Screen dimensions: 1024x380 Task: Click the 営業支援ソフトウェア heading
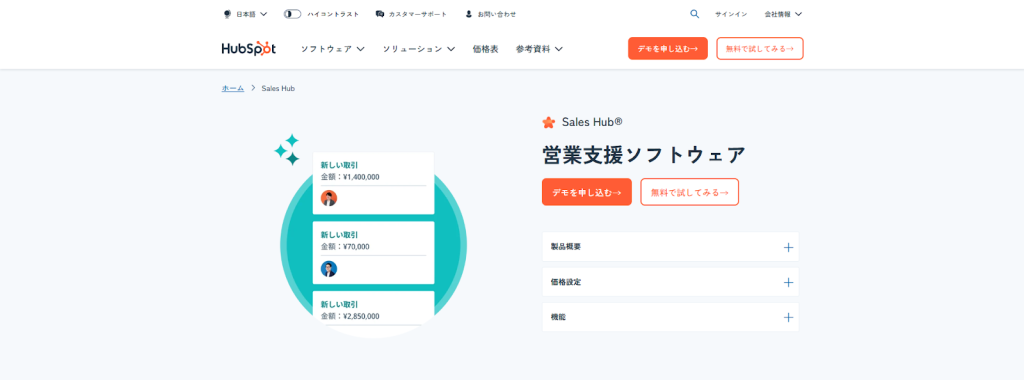644,155
